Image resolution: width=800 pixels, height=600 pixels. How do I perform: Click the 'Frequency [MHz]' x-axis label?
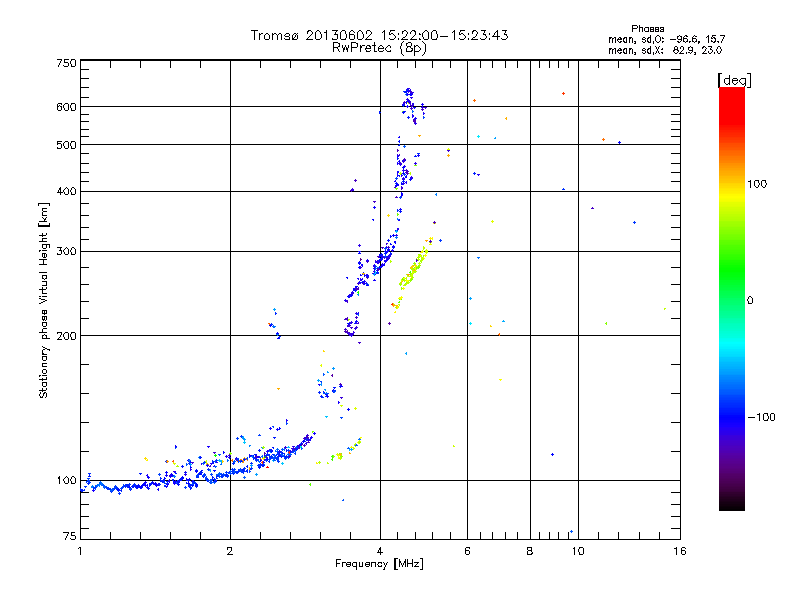[x=379, y=564]
